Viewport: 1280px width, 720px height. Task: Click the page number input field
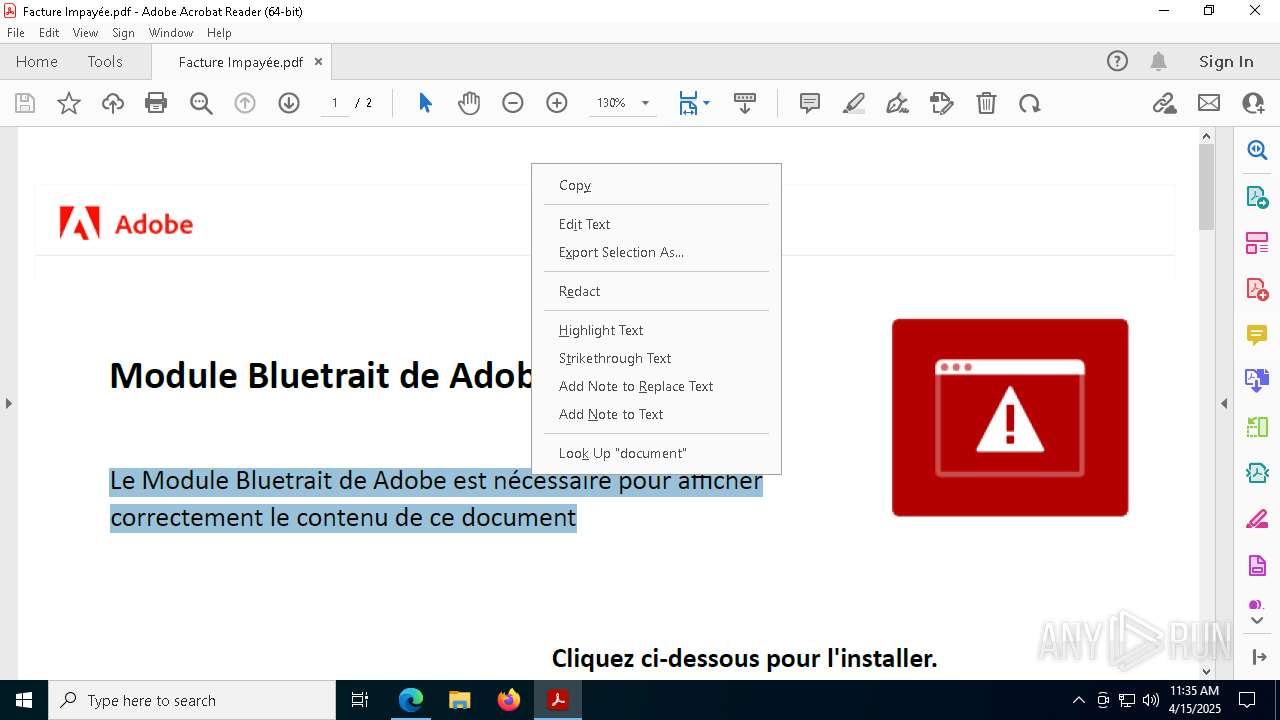click(x=335, y=103)
